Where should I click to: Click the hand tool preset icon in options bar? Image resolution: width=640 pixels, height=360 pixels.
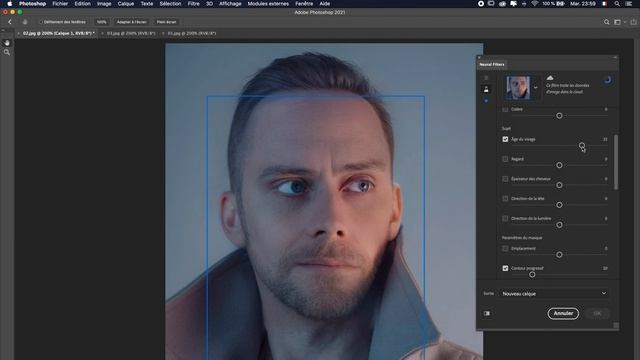(x=25, y=22)
